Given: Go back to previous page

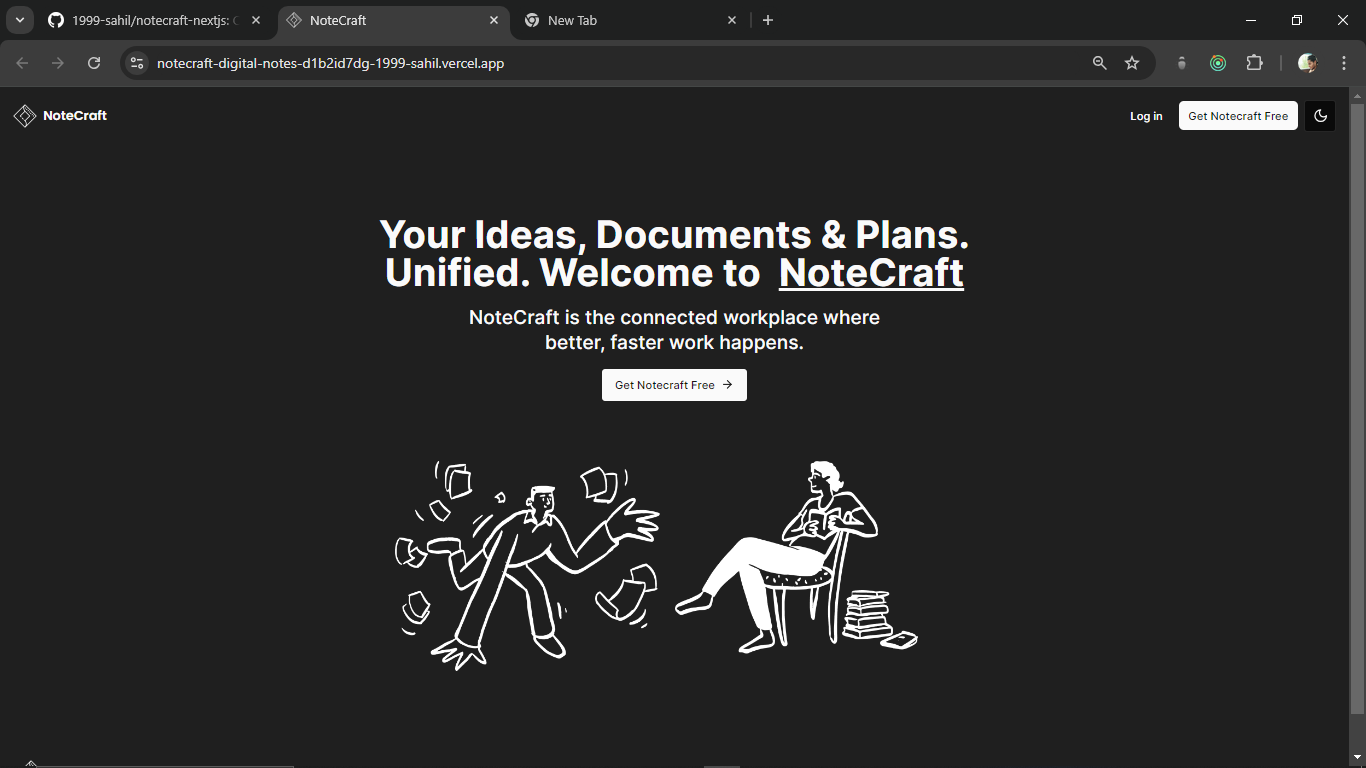Looking at the screenshot, I should click(x=22, y=63).
